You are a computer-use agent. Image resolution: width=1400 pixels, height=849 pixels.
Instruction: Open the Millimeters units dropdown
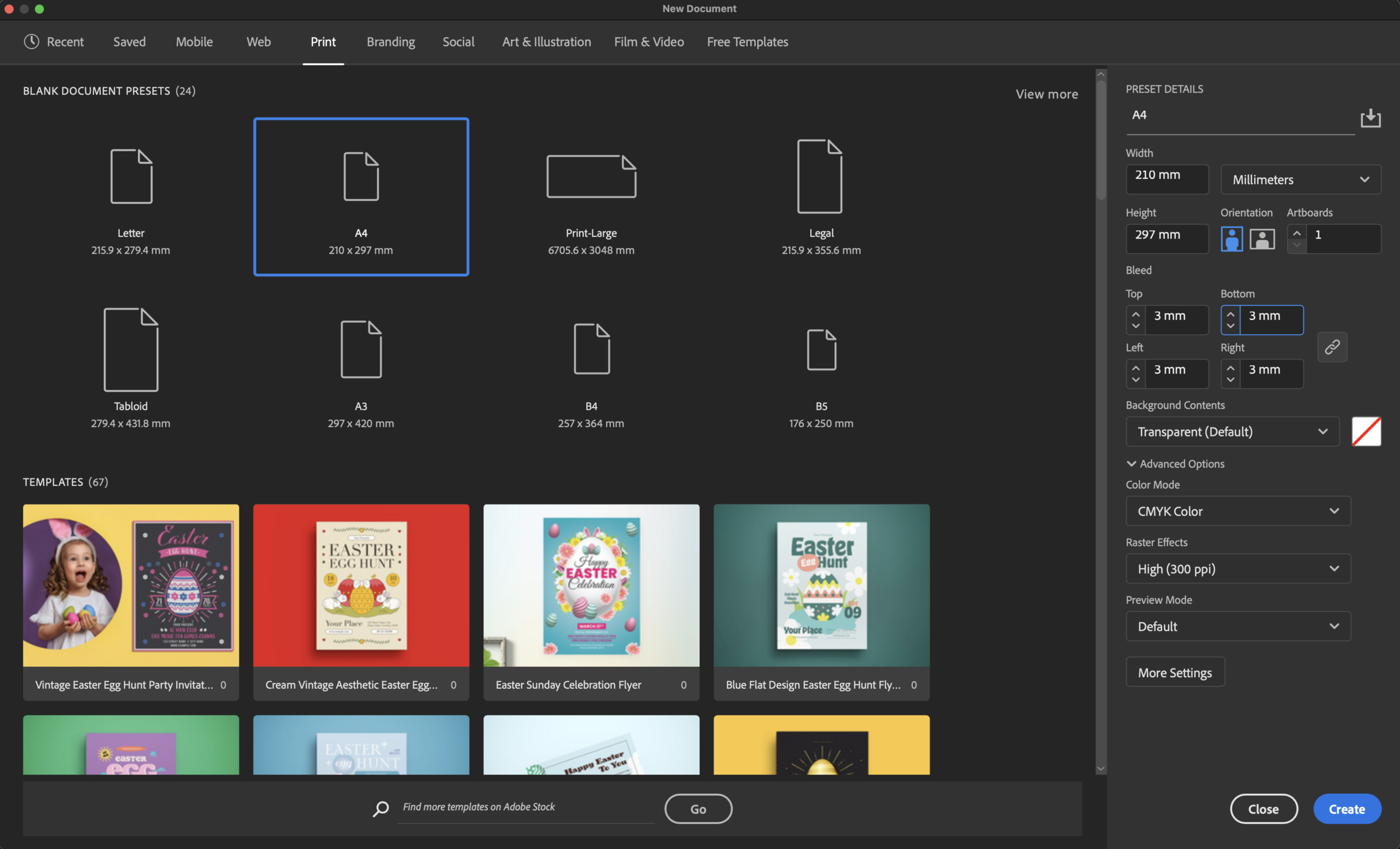point(1300,179)
